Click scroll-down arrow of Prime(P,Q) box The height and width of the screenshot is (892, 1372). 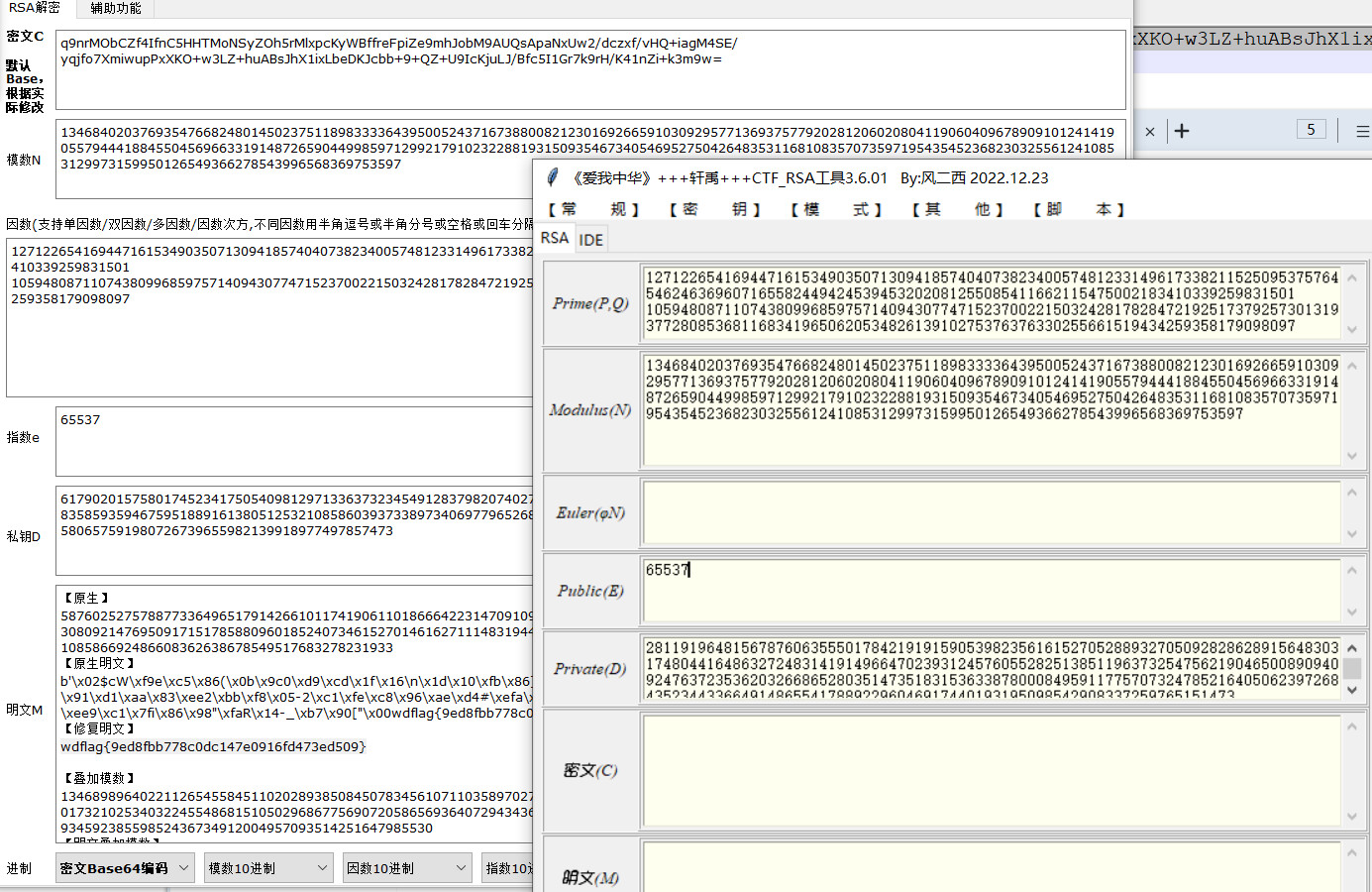[x=1352, y=329]
